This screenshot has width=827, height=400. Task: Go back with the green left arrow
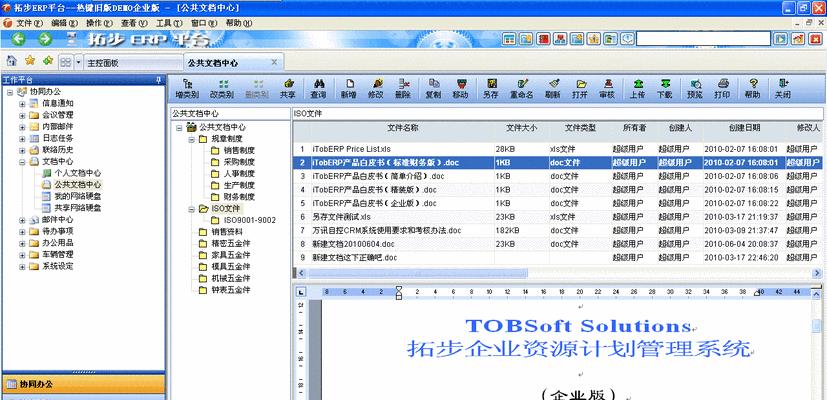click(19, 39)
